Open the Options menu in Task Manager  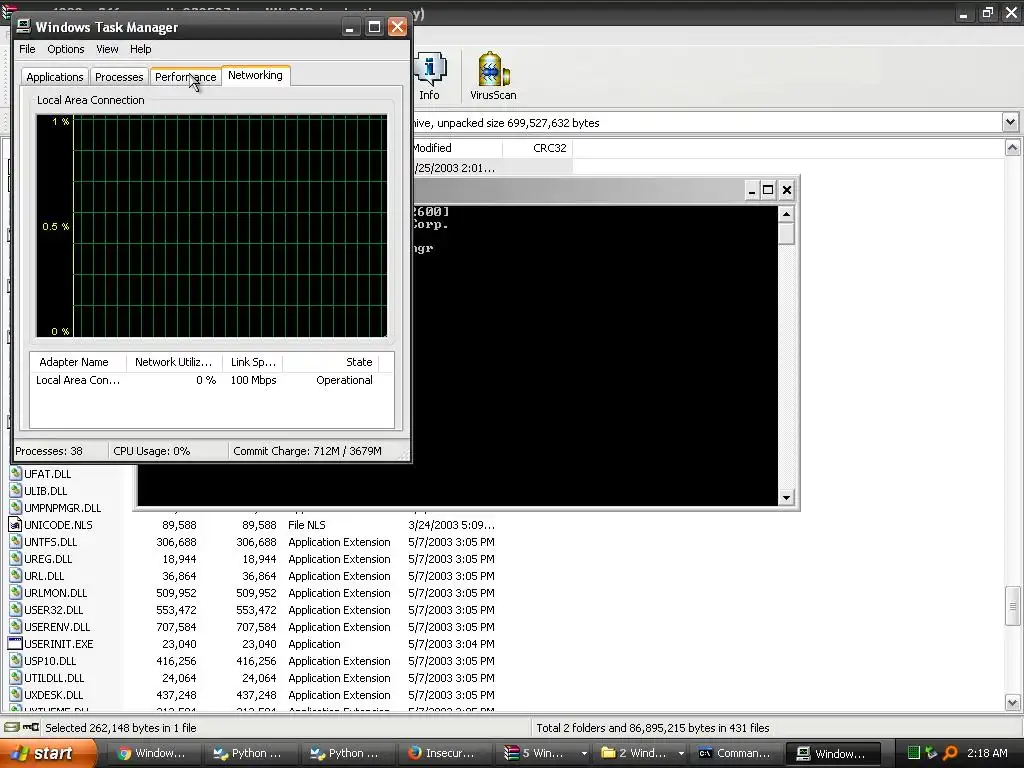65,49
